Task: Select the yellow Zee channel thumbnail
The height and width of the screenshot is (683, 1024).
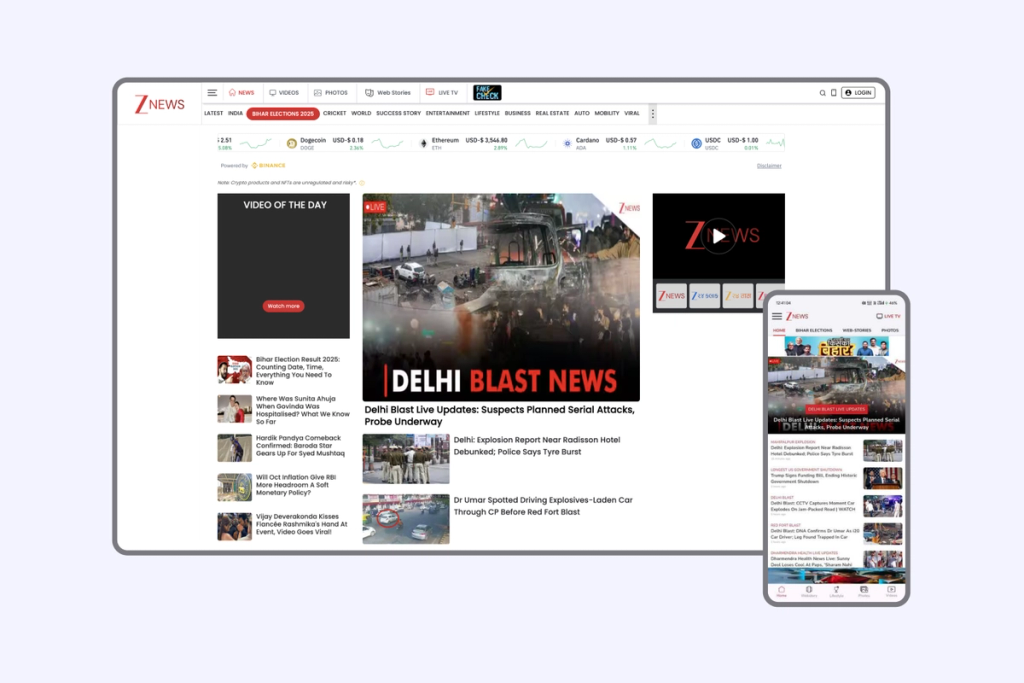Action: click(x=738, y=296)
